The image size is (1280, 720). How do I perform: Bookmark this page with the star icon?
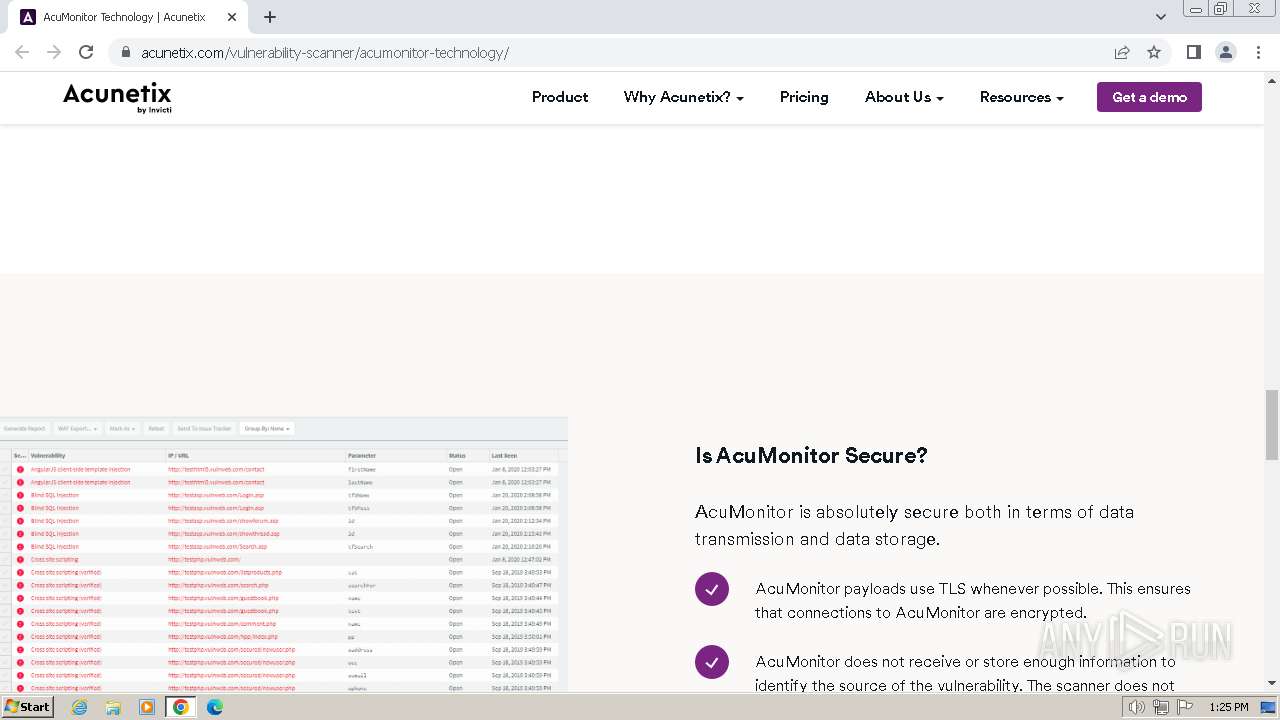click(1154, 52)
